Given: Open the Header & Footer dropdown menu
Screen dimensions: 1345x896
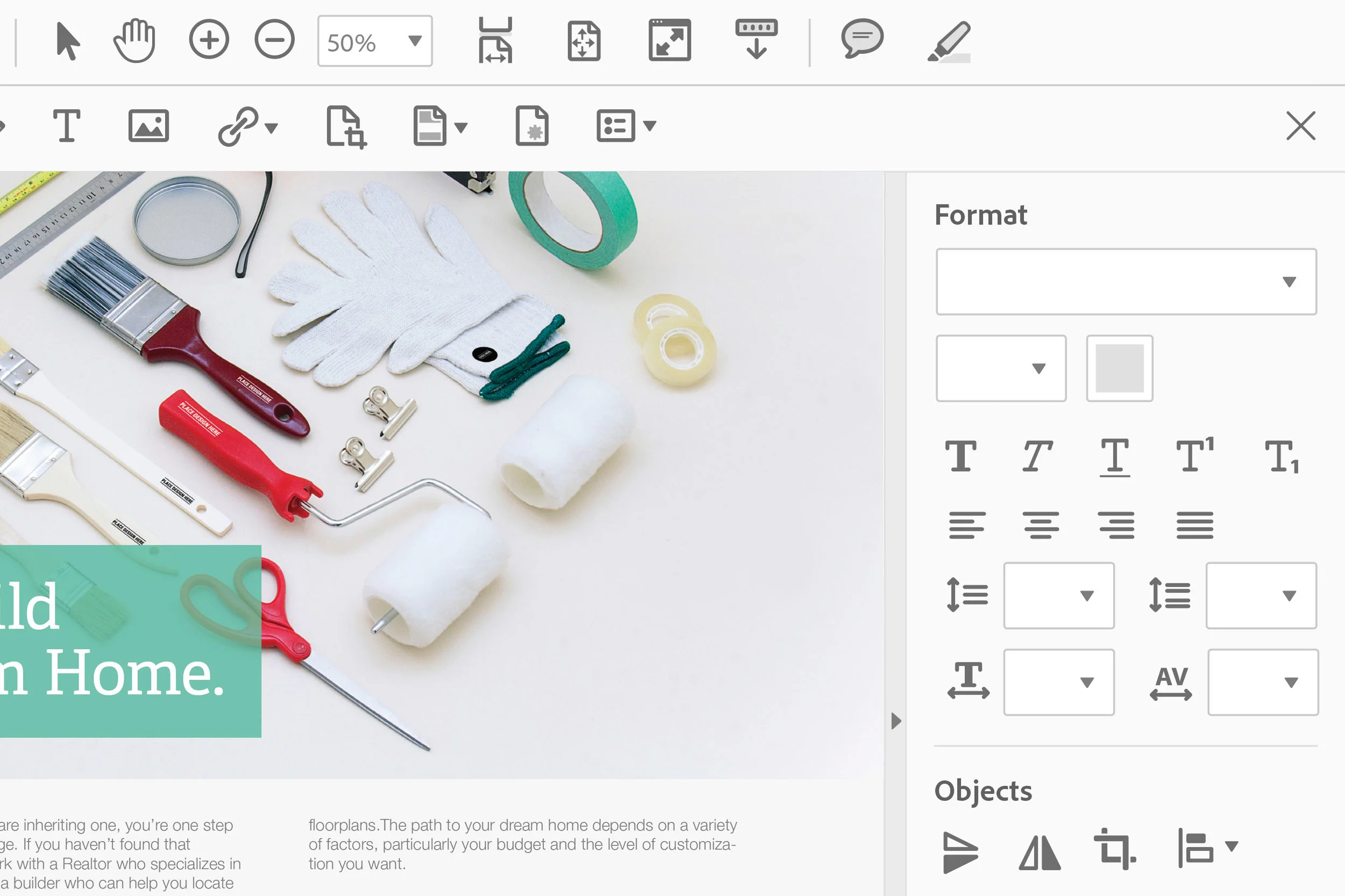Looking at the screenshot, I should pos(461,127).
